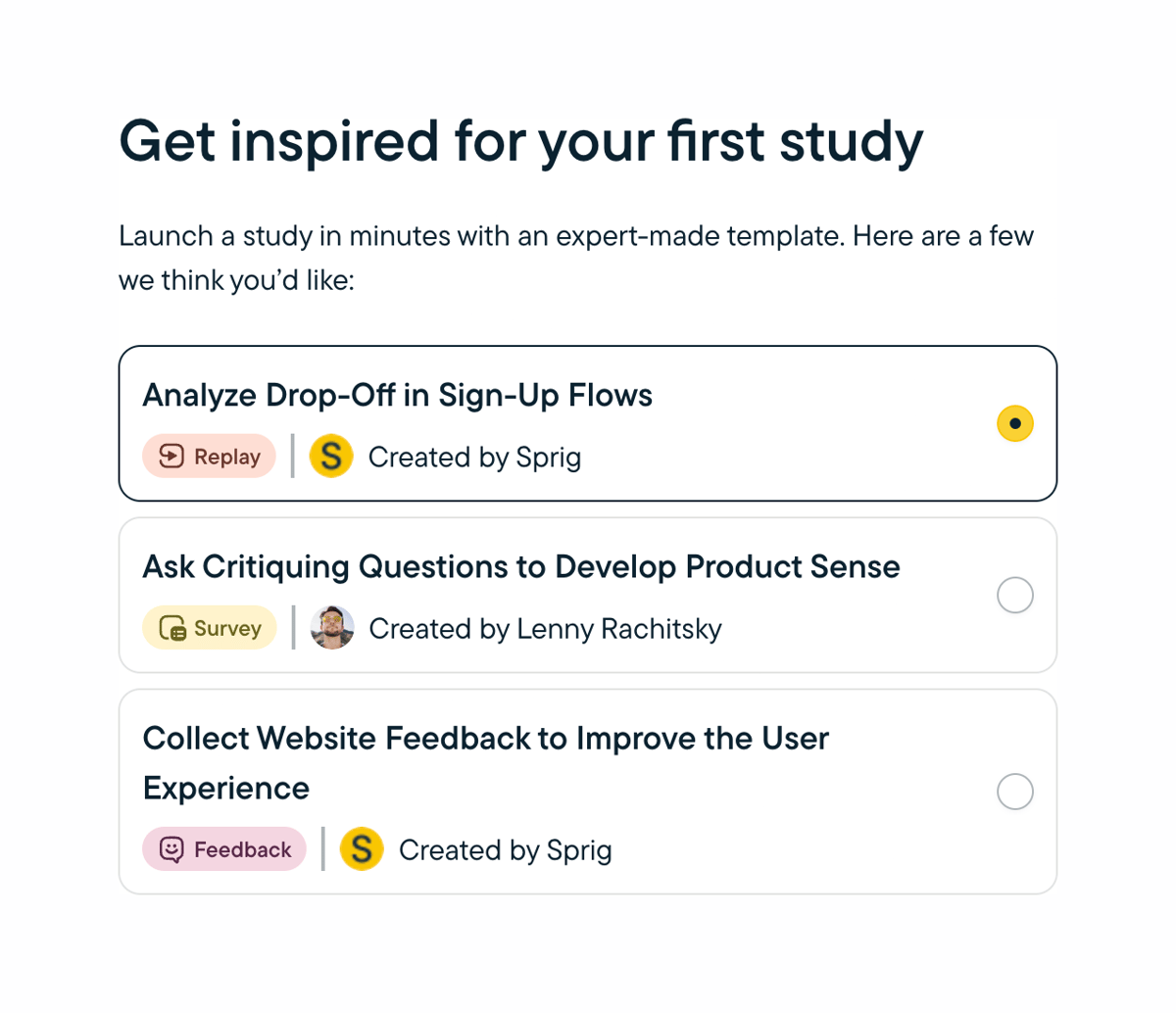Click the 'Get inspired for your first study' heading
This screenshot has width=1176, height=1013.
521,143
